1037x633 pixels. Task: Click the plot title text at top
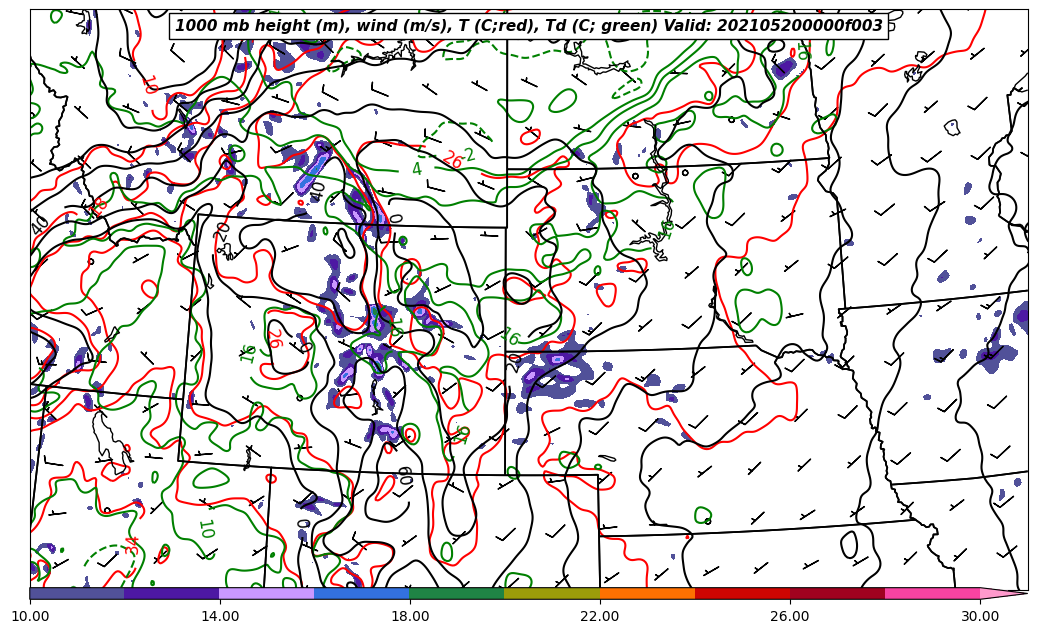[529, 26]
